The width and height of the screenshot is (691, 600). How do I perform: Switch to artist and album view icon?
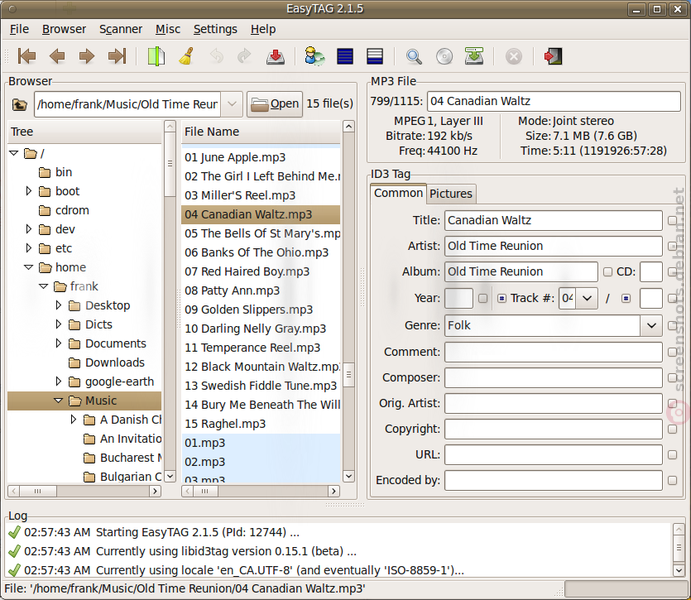[x=314, y=56]
